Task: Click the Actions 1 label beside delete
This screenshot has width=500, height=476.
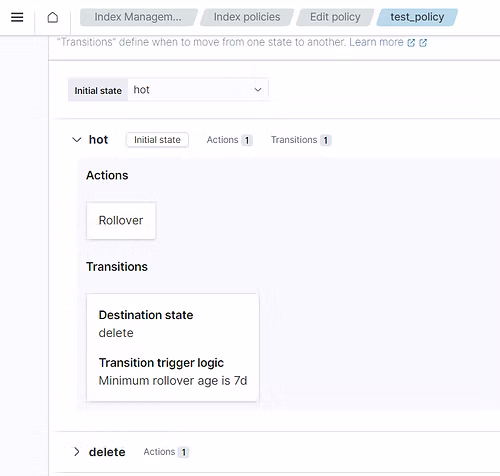Action: pos(166,452)
